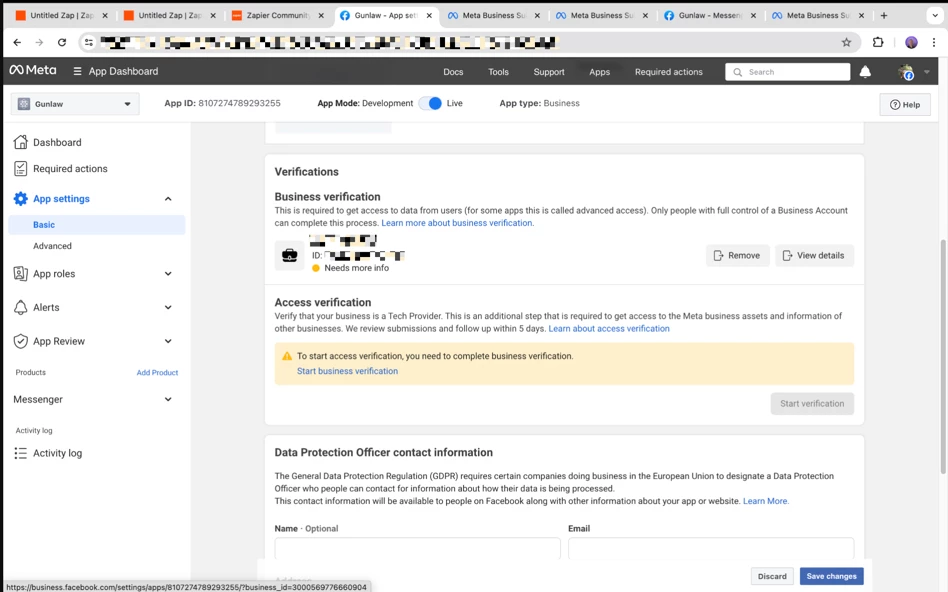Image resolution: width=948 pixels, height=592 pixels.
Task: Click the notifications bell icon
Action: click(x=865, y=72)
